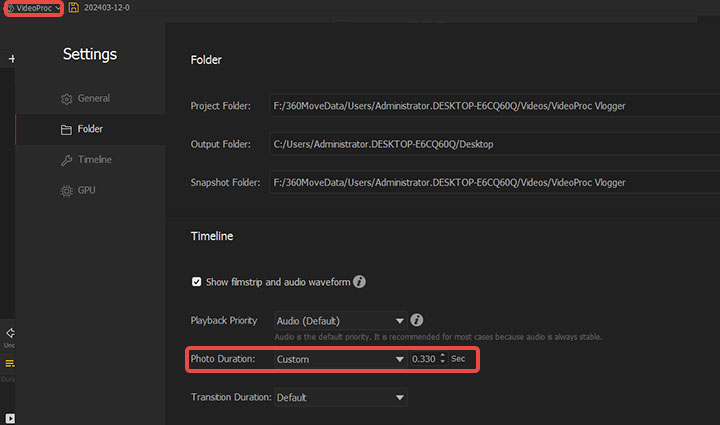Expand the Transition Duration dropdown

(x=340, y=397)
